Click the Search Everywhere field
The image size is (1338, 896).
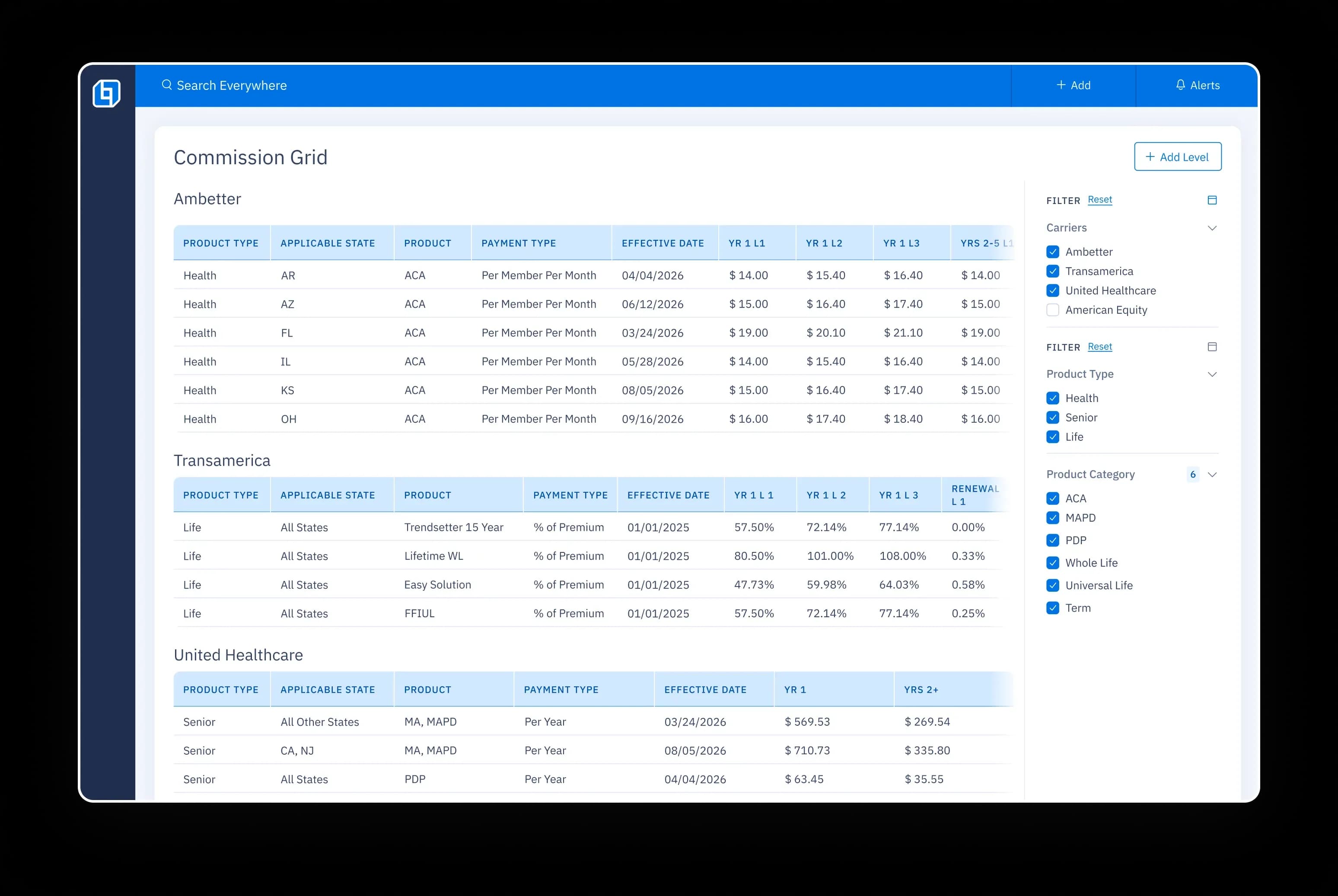point(231,85)
